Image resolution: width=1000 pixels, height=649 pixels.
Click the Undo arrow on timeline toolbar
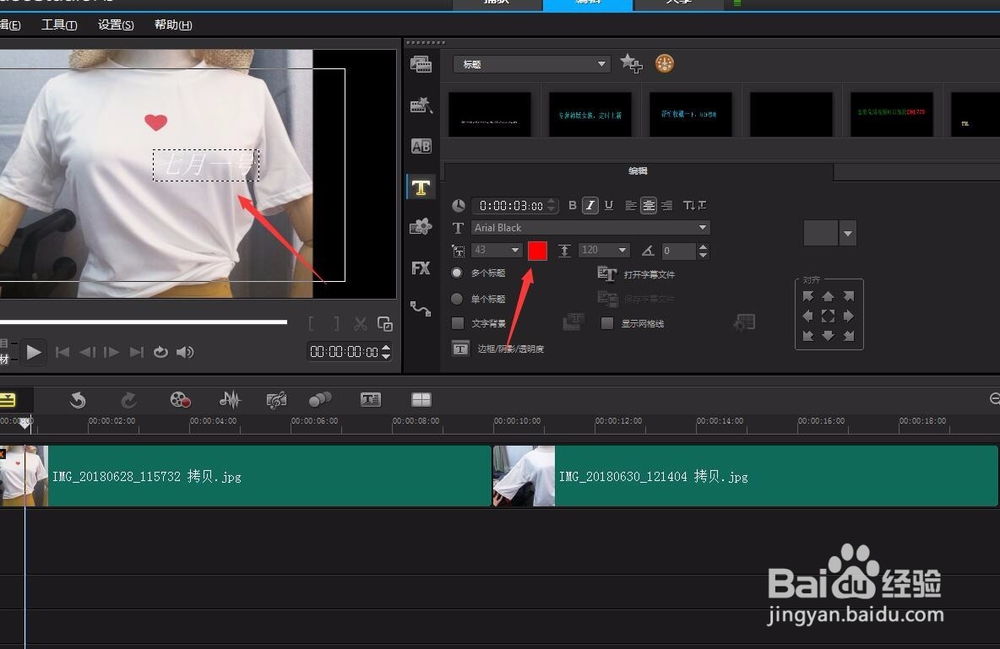pos(77,400)
